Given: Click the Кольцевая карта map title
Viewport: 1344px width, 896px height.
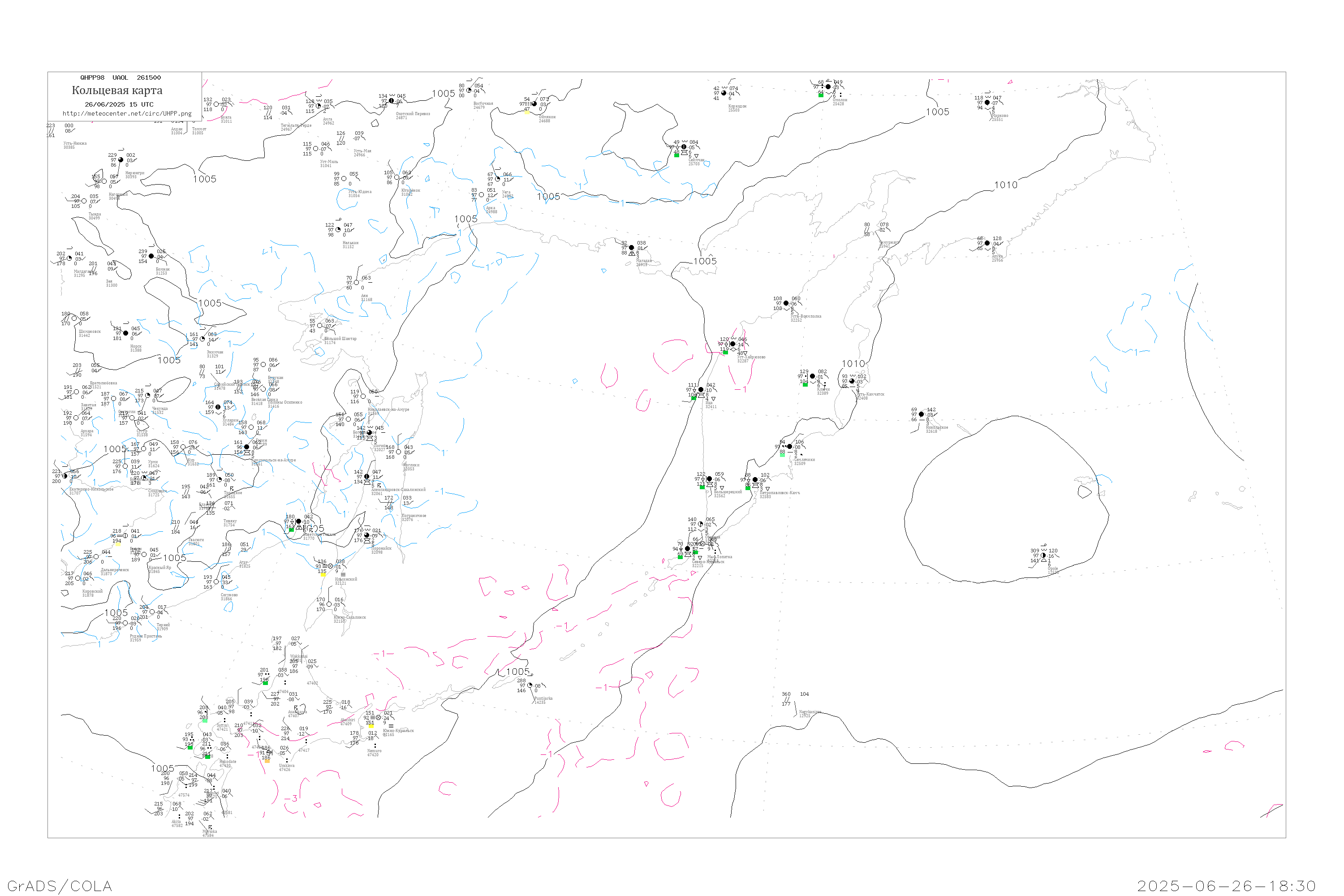Looking at the screenshot, I should coord(117,90).
